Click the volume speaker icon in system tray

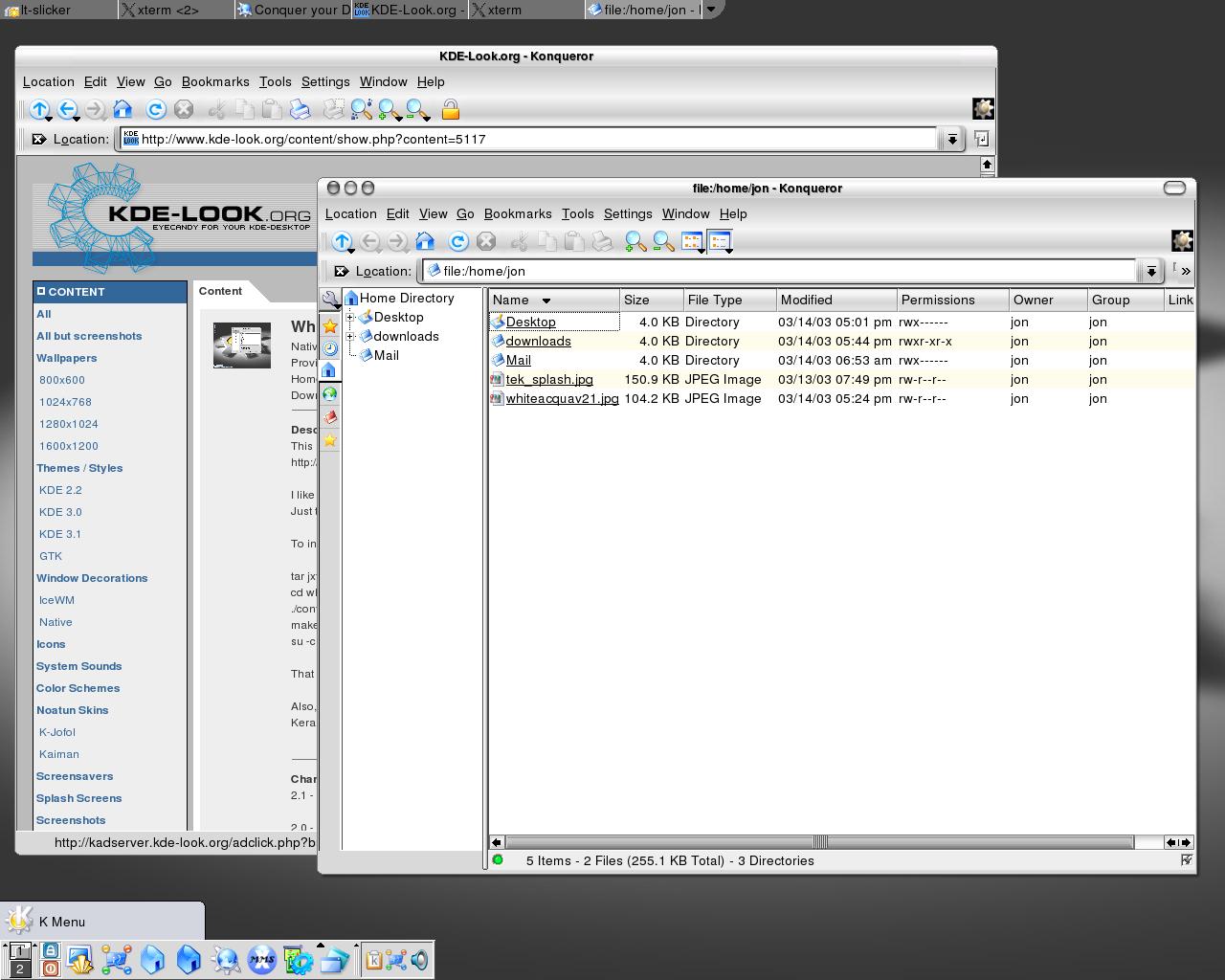click(x=419, y=959)
